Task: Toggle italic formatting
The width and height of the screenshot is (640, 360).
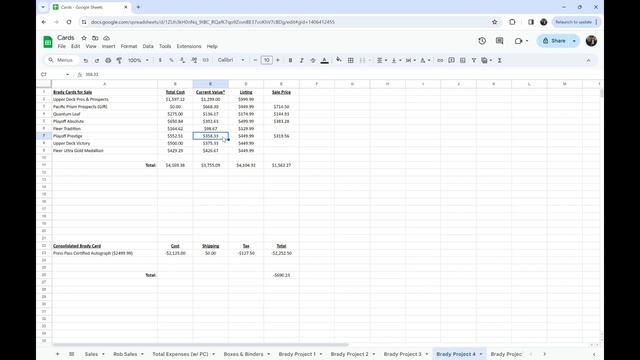Action: 302,60
